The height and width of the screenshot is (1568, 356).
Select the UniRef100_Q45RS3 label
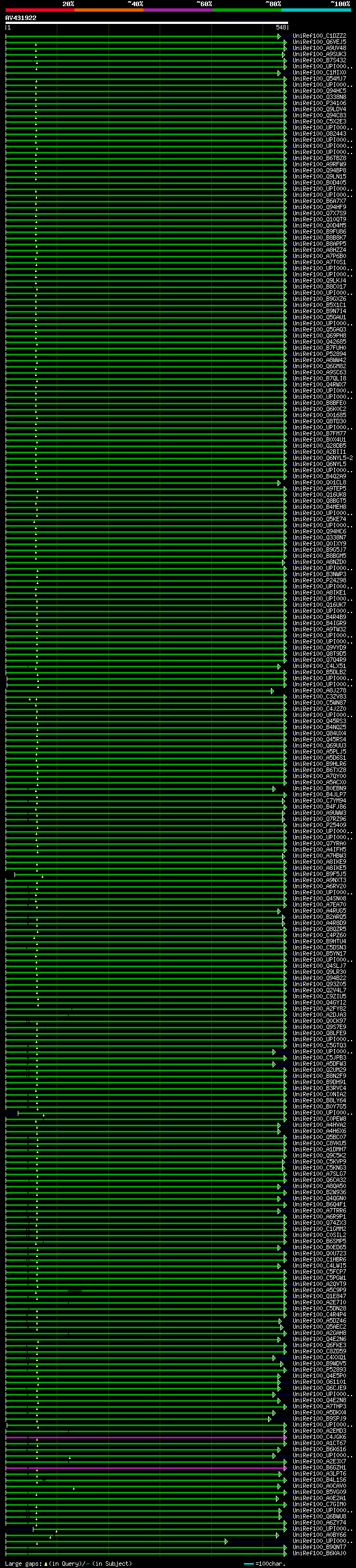coord(319,721)
